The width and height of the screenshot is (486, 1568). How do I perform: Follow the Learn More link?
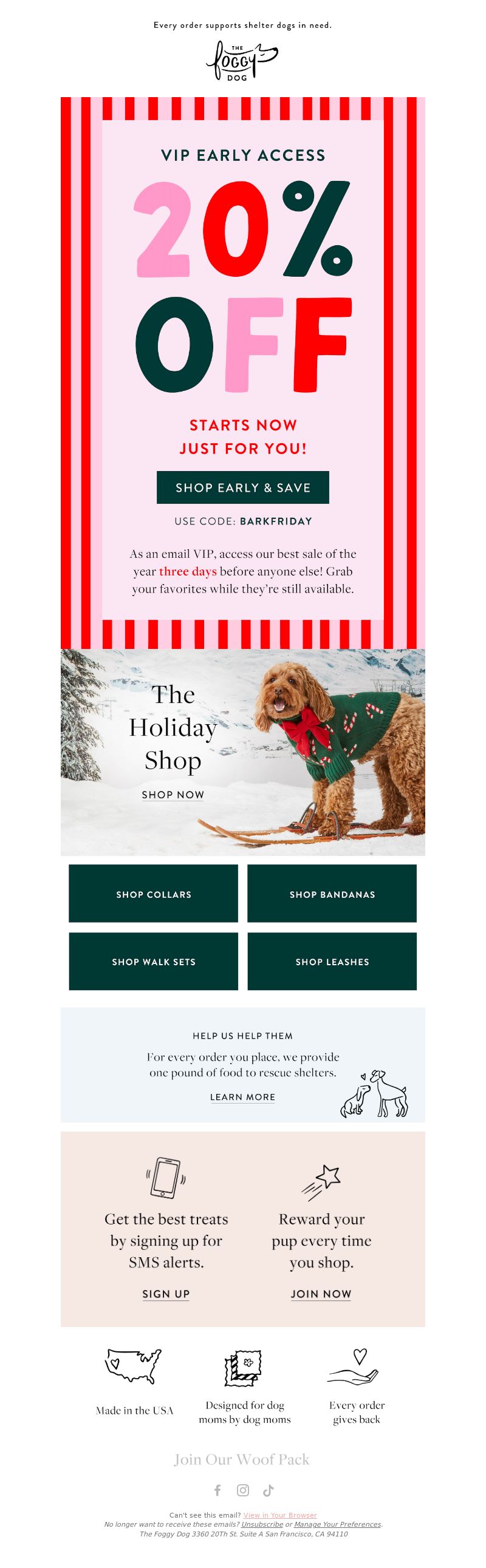[242, 1097]
